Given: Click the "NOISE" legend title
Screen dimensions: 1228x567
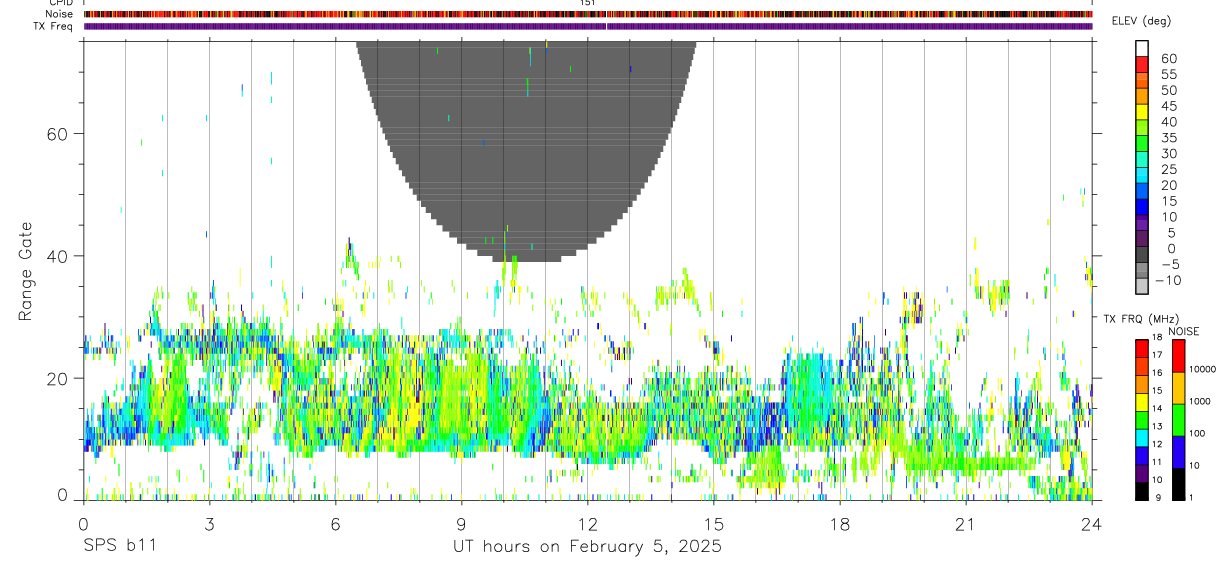Looking at the screenshot, I should pos(1183,331).
